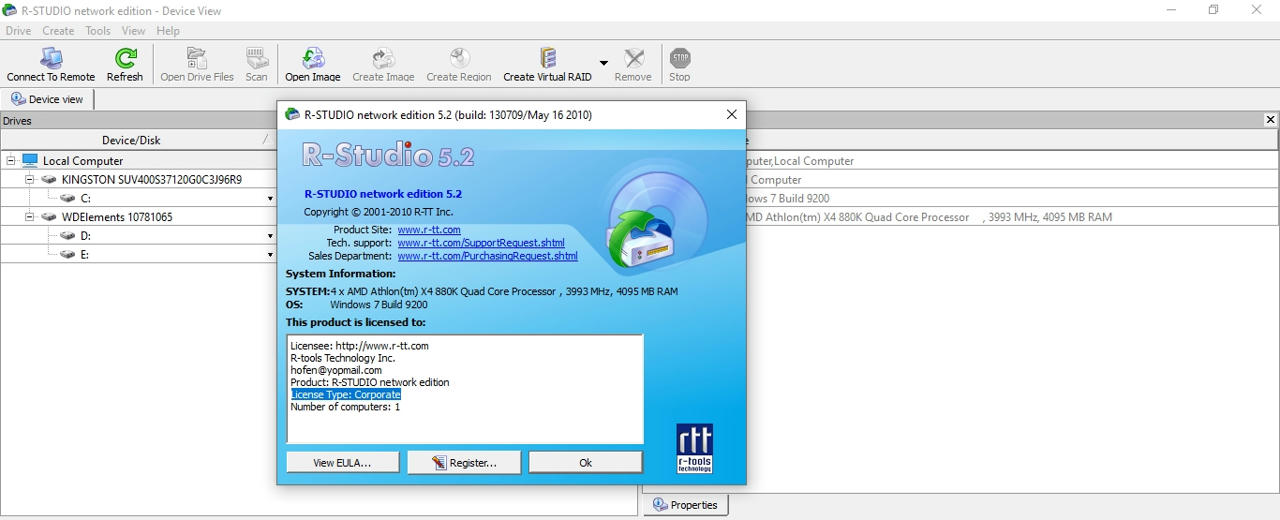Close the properties panel with the X
Viewport: 1280px width, 520px height.
[1270, 120]
